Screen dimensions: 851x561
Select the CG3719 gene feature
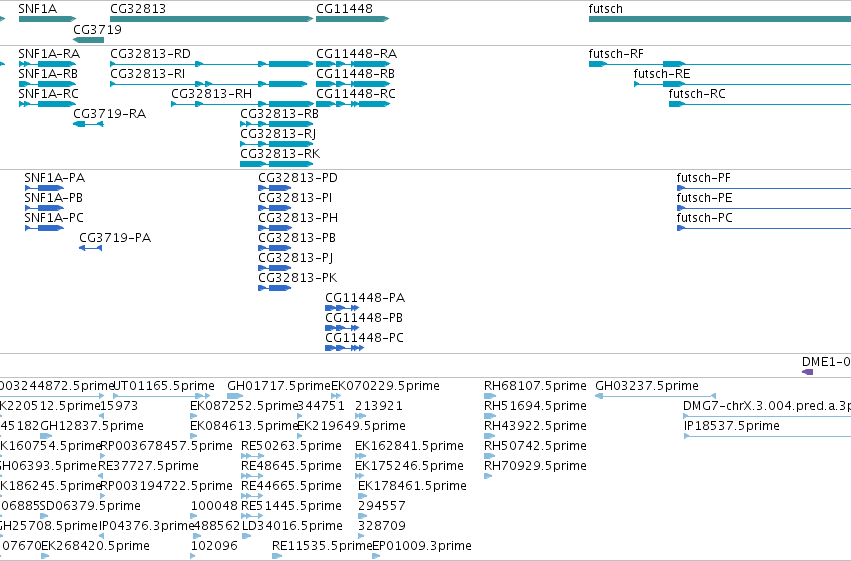(x=88, y=40)
